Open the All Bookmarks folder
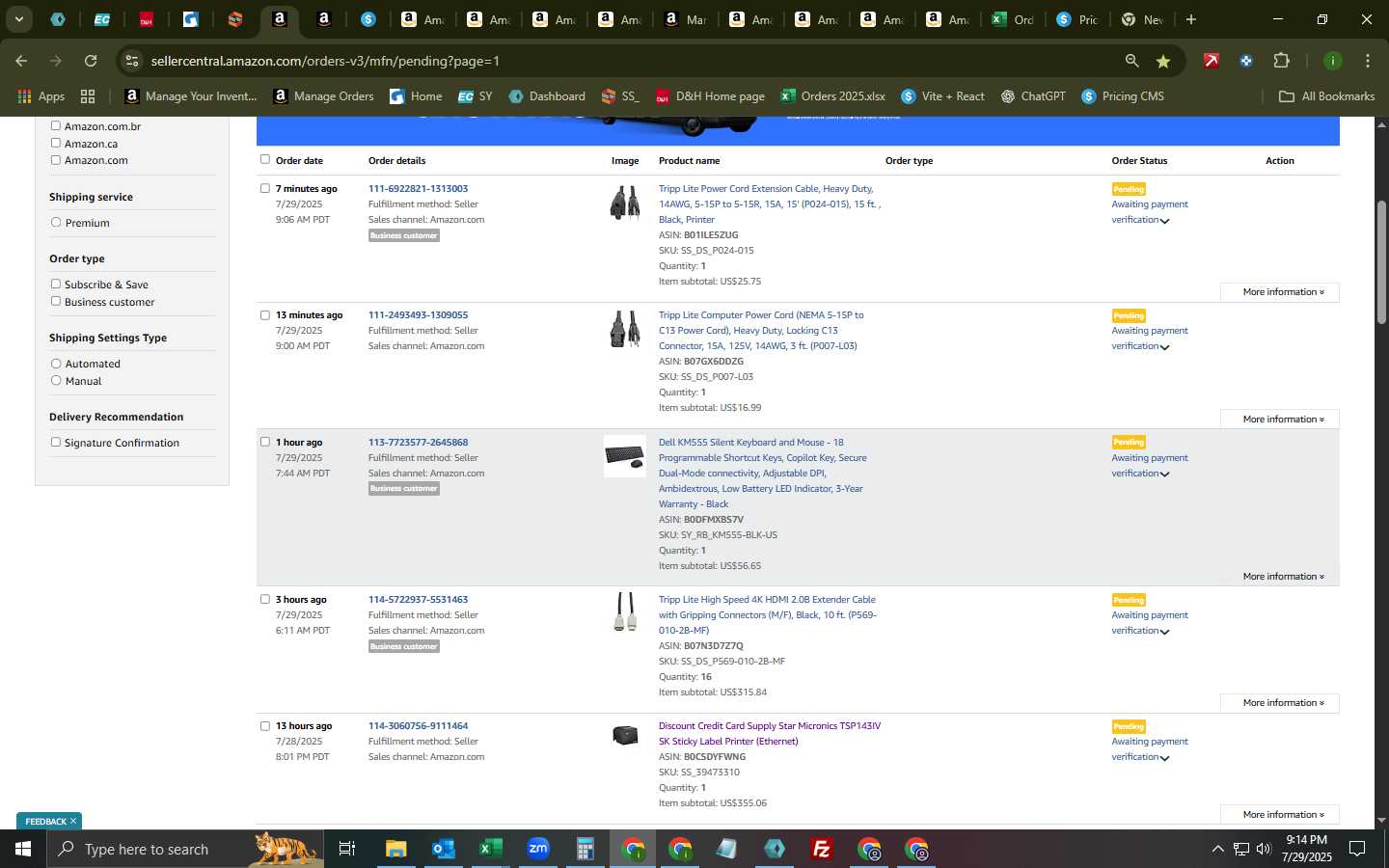The width and height of the screenshot is (1389, 868). point(1326,96)
